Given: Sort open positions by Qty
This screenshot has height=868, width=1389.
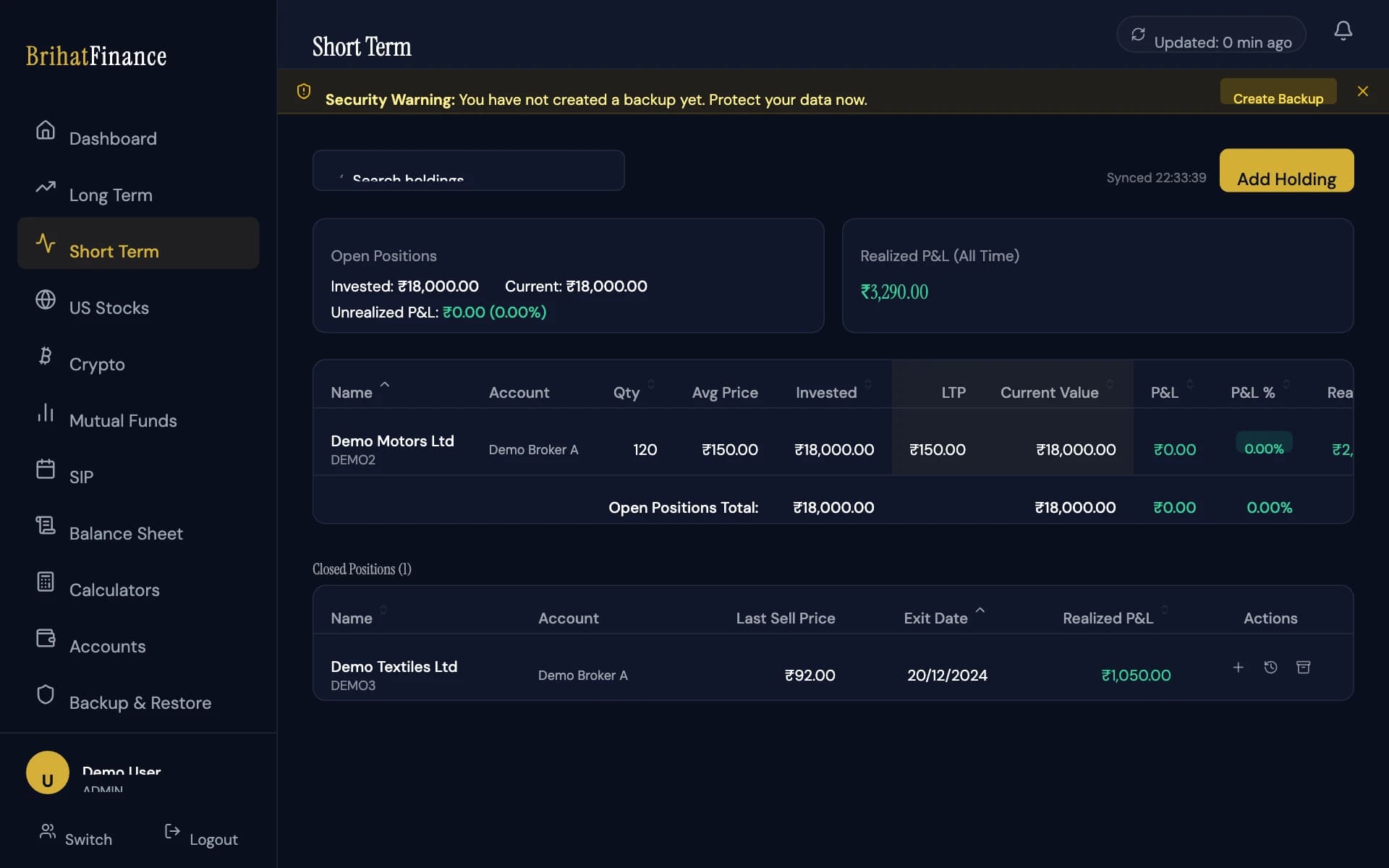Looking at the screenshot, I should 634,391.
